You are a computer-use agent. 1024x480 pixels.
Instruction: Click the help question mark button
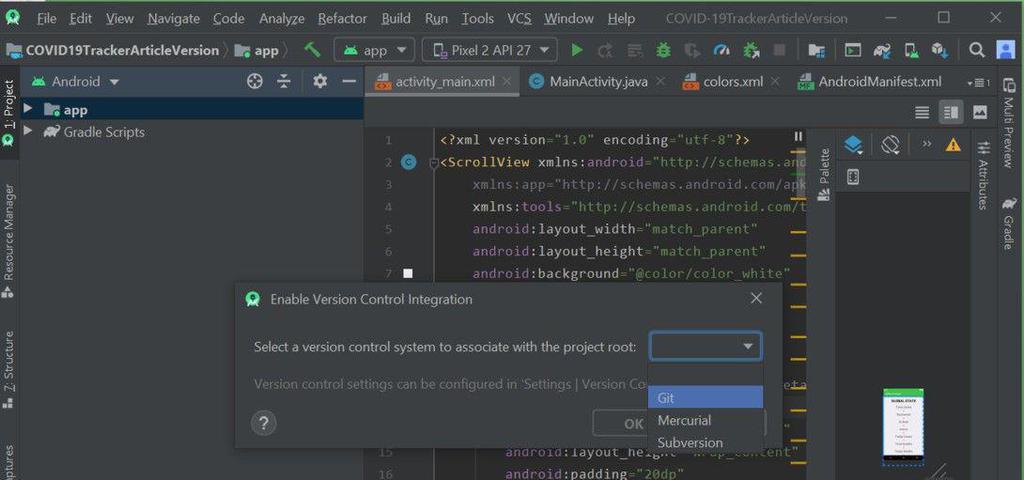263,423
